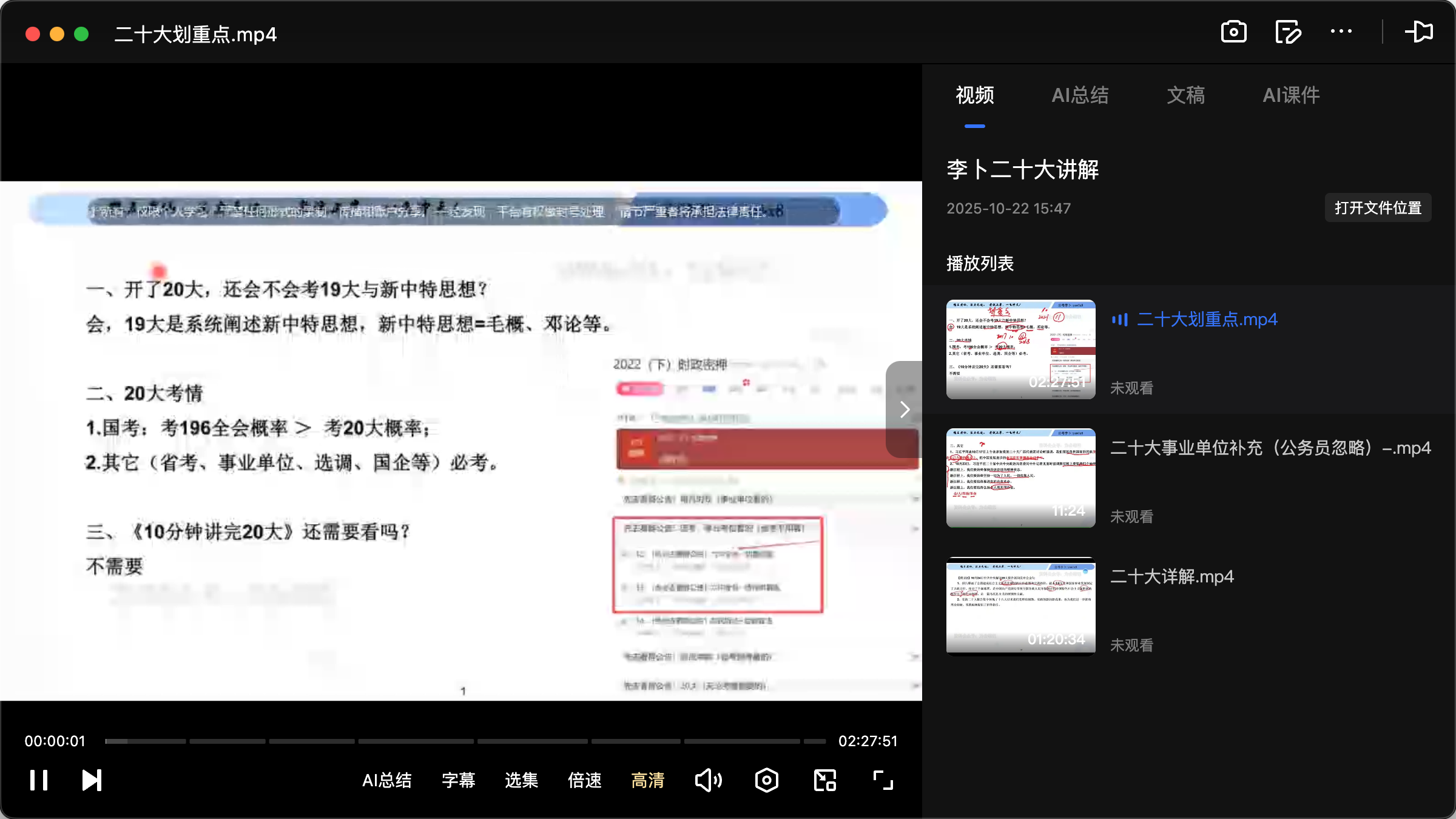Screen dimensions: 1456x819
Task: Play 二十大详解.mp4 from the playlist
Action: pyautogui.click(x=1172, y=576)
